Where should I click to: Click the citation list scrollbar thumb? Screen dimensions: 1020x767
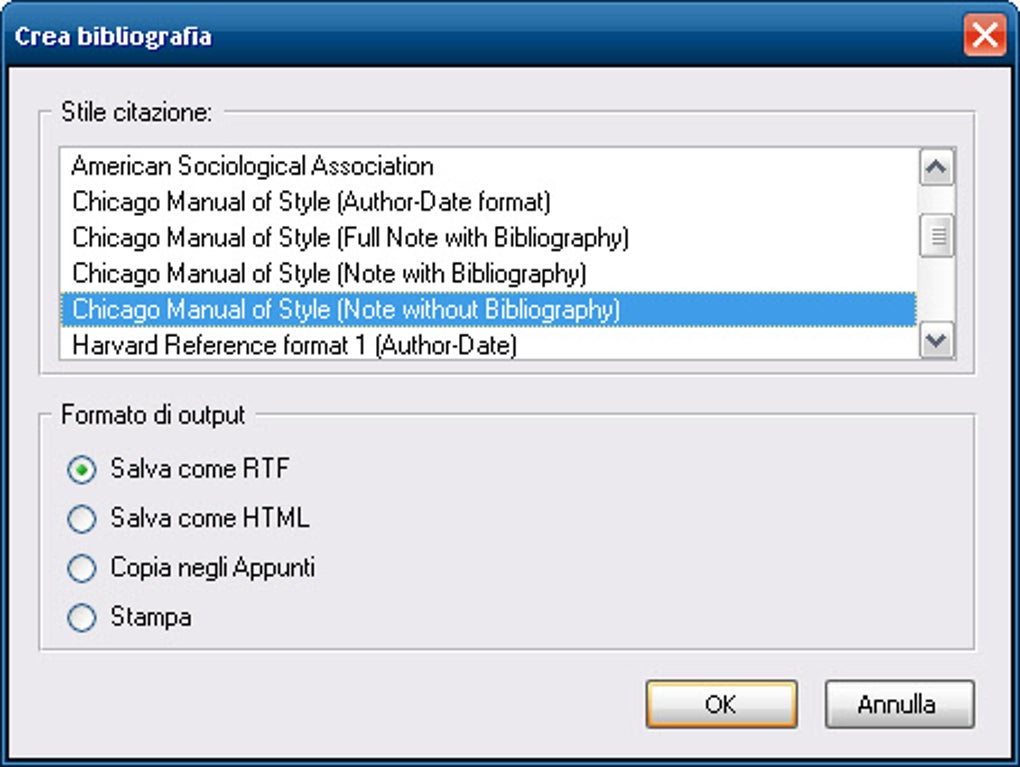[x=937, y=237]
